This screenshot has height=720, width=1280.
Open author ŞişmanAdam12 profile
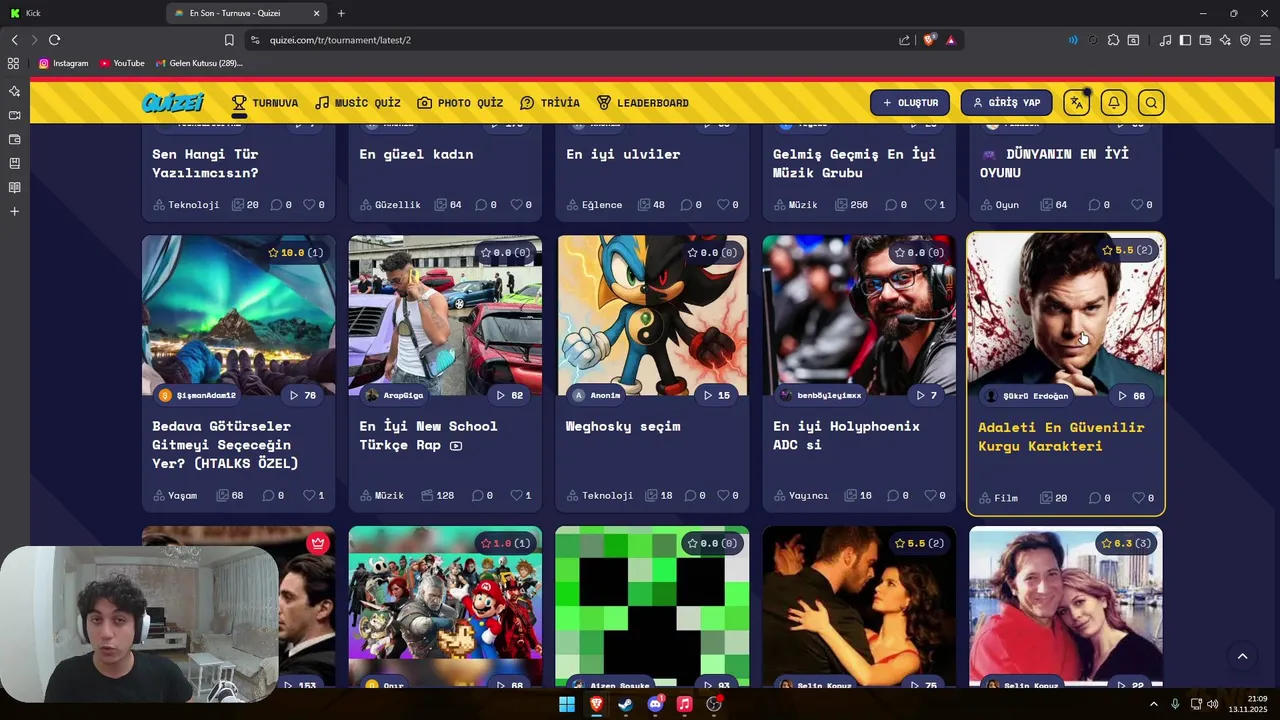198,395
